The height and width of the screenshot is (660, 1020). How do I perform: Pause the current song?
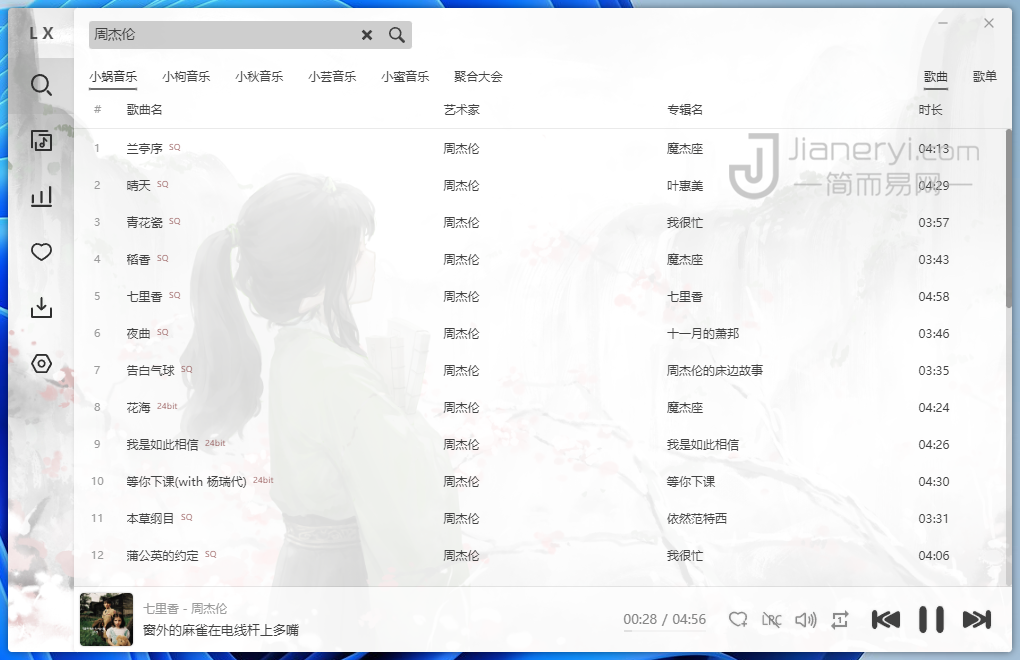[931, 620]
